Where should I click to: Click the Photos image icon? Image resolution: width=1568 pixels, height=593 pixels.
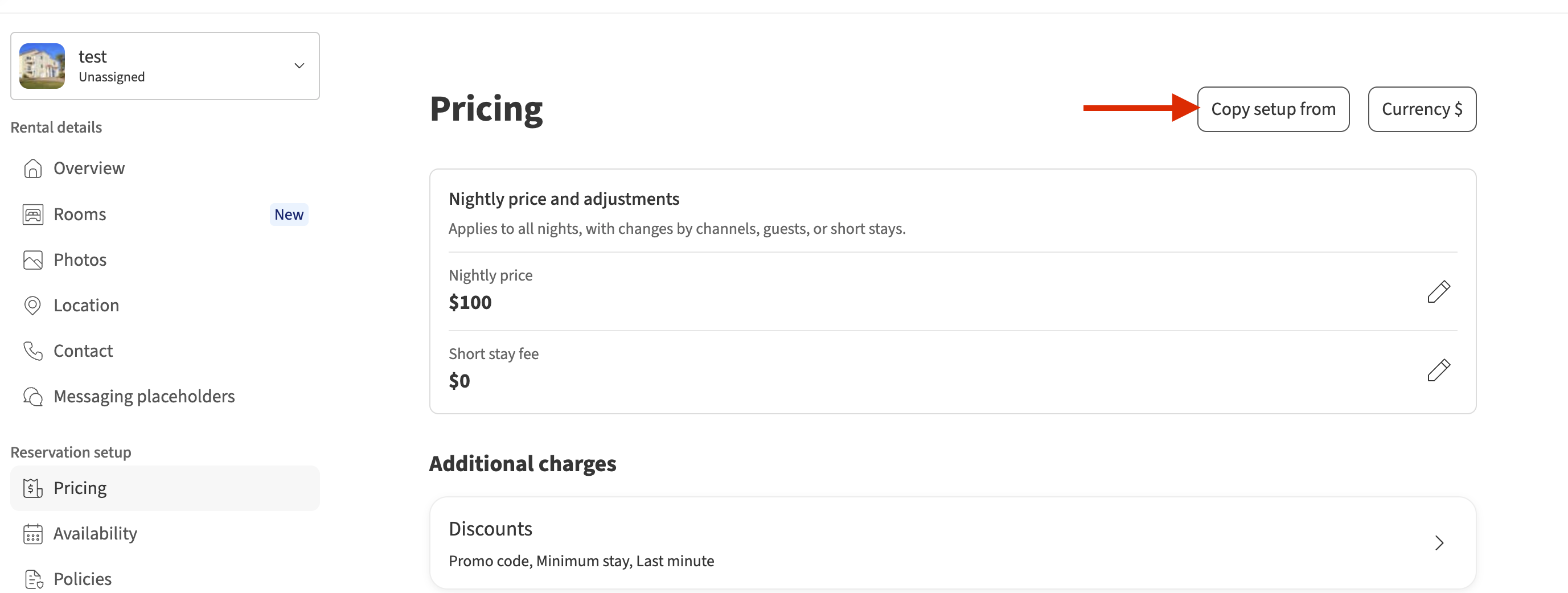click(x=33, y=260)
